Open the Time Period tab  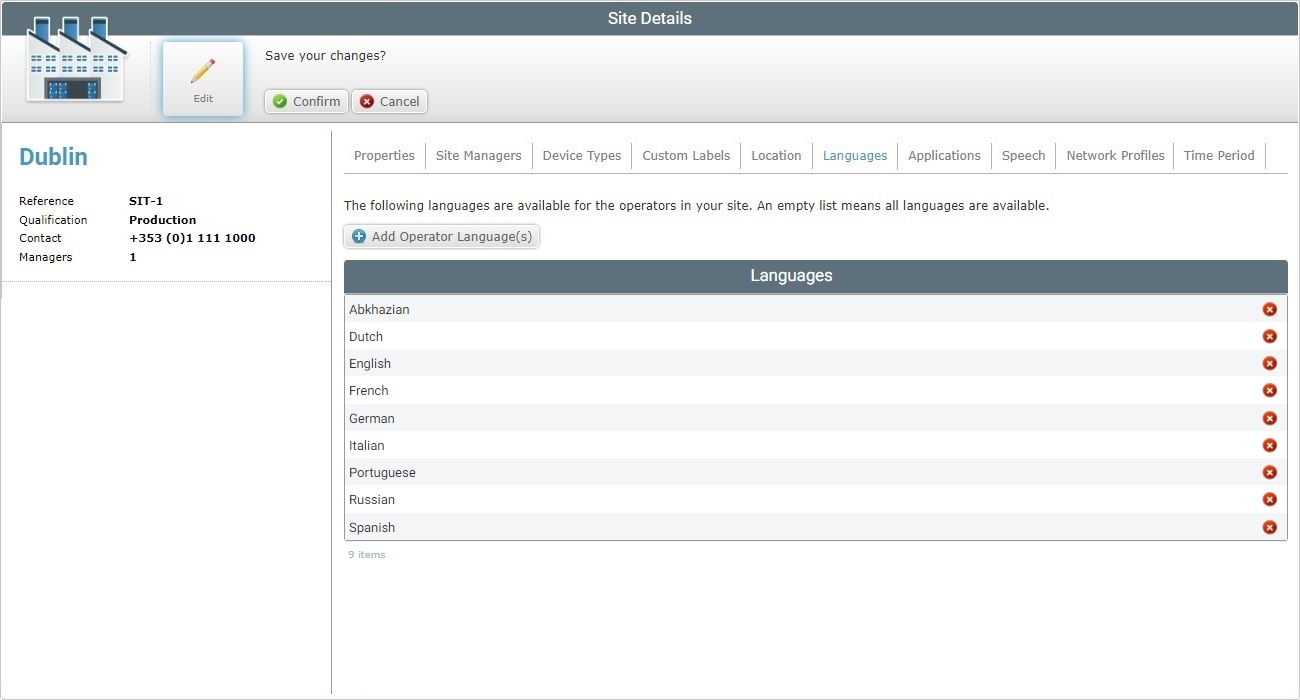[1219, 155]
